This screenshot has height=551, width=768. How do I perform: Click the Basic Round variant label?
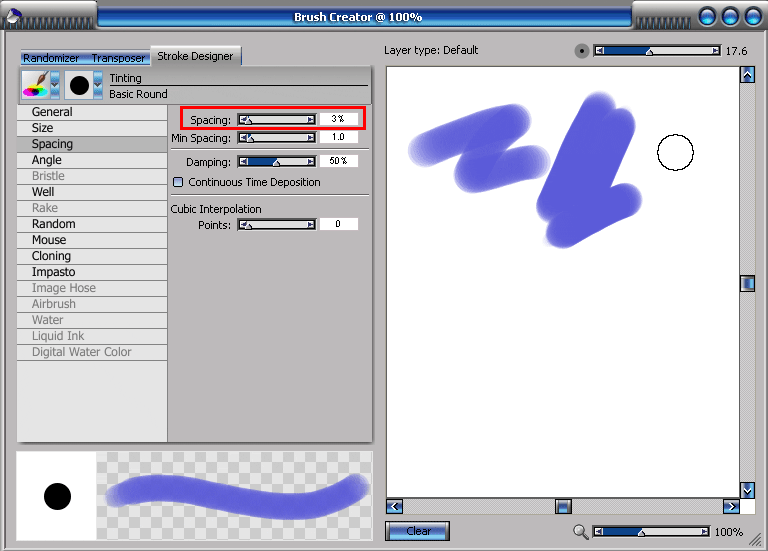point(138,94)
